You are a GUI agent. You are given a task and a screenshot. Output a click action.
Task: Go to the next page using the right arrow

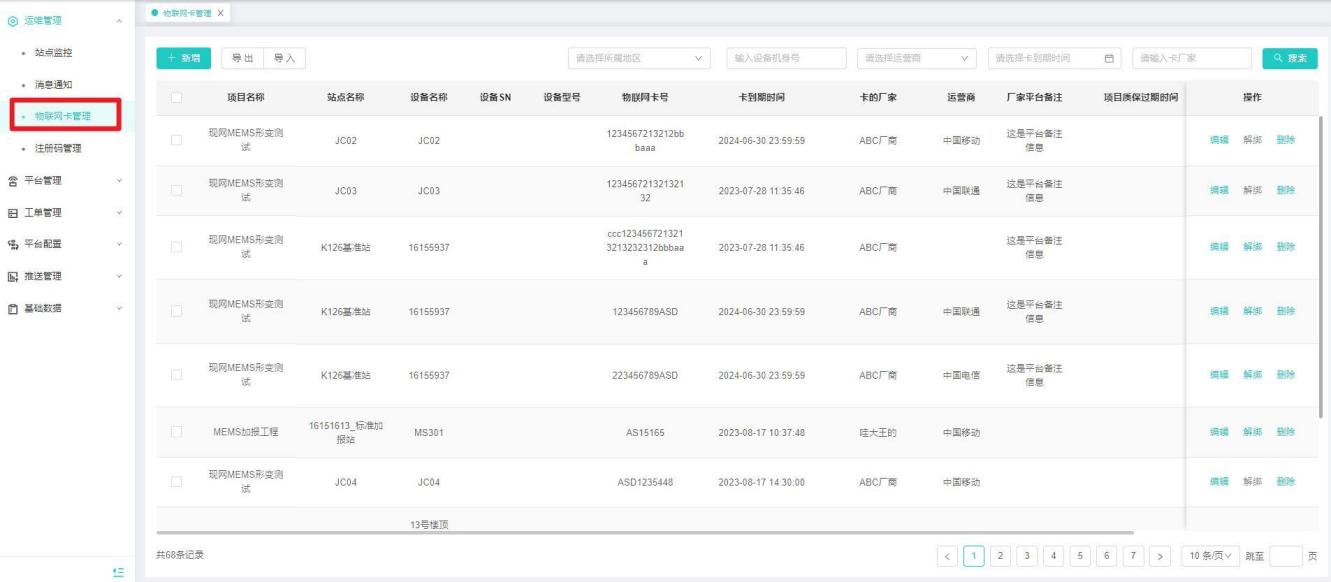click(x=1159, y=555)
